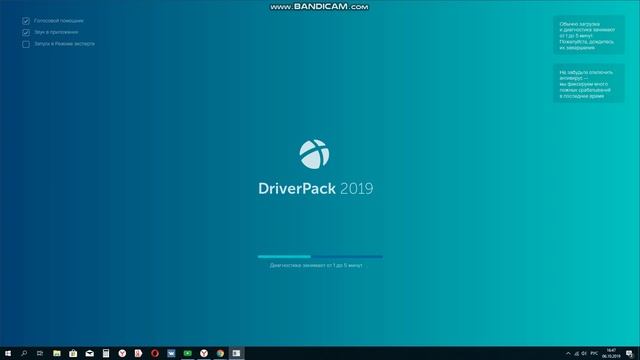Viewport: 640px width, 360px height.
Task: Click the Обычно загрузка и диагностика tip card
Action: pyautogui.click(x=589, y=35)
